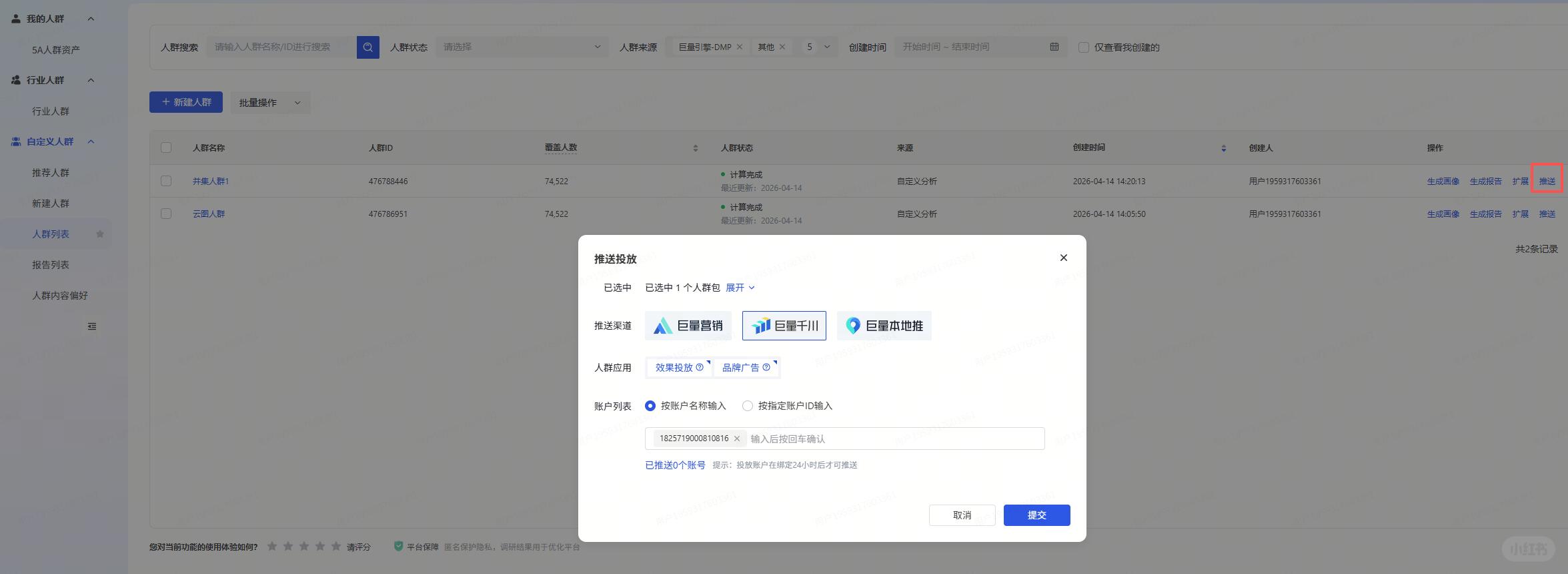The height and width of the screenshot is (574, 1568).
Task: Select the 巨量营销 push channel
Action: tap(688, 326)
